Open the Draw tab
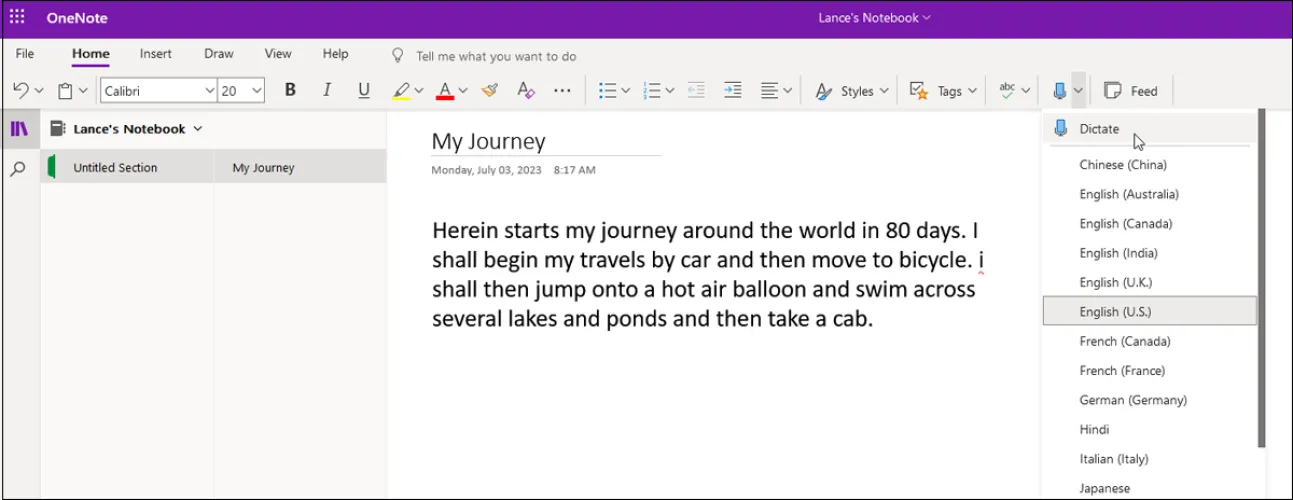This screenshot has height=500, width=1293. (218, 54)
